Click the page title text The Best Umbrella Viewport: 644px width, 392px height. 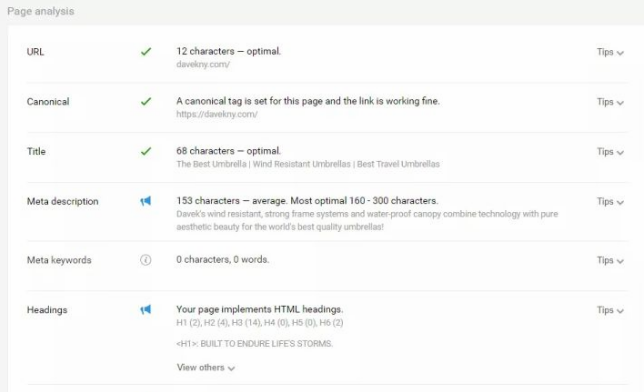click(x=211, y=164)
